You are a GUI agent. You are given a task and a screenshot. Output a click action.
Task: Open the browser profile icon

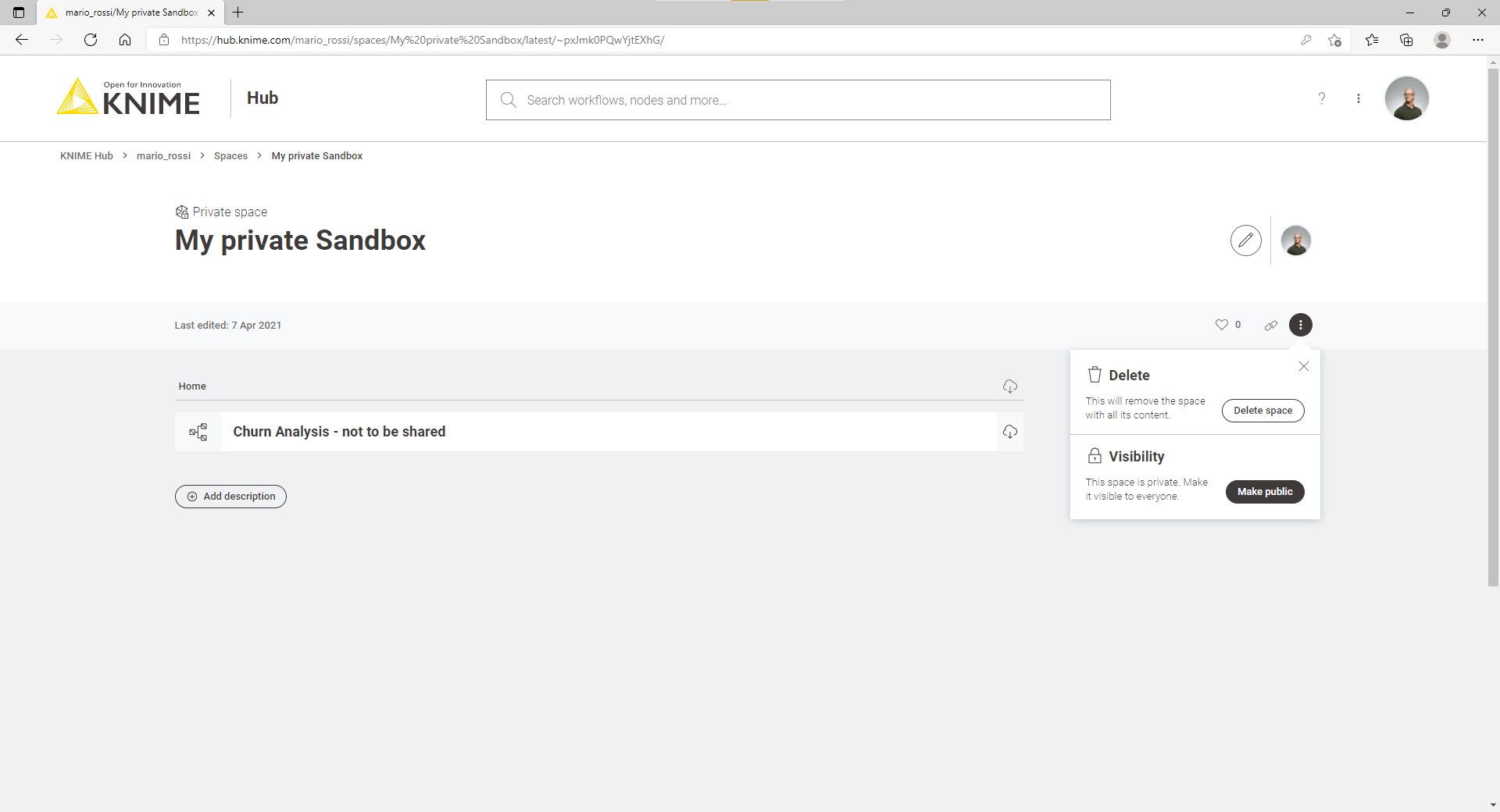coord(1442,40)
